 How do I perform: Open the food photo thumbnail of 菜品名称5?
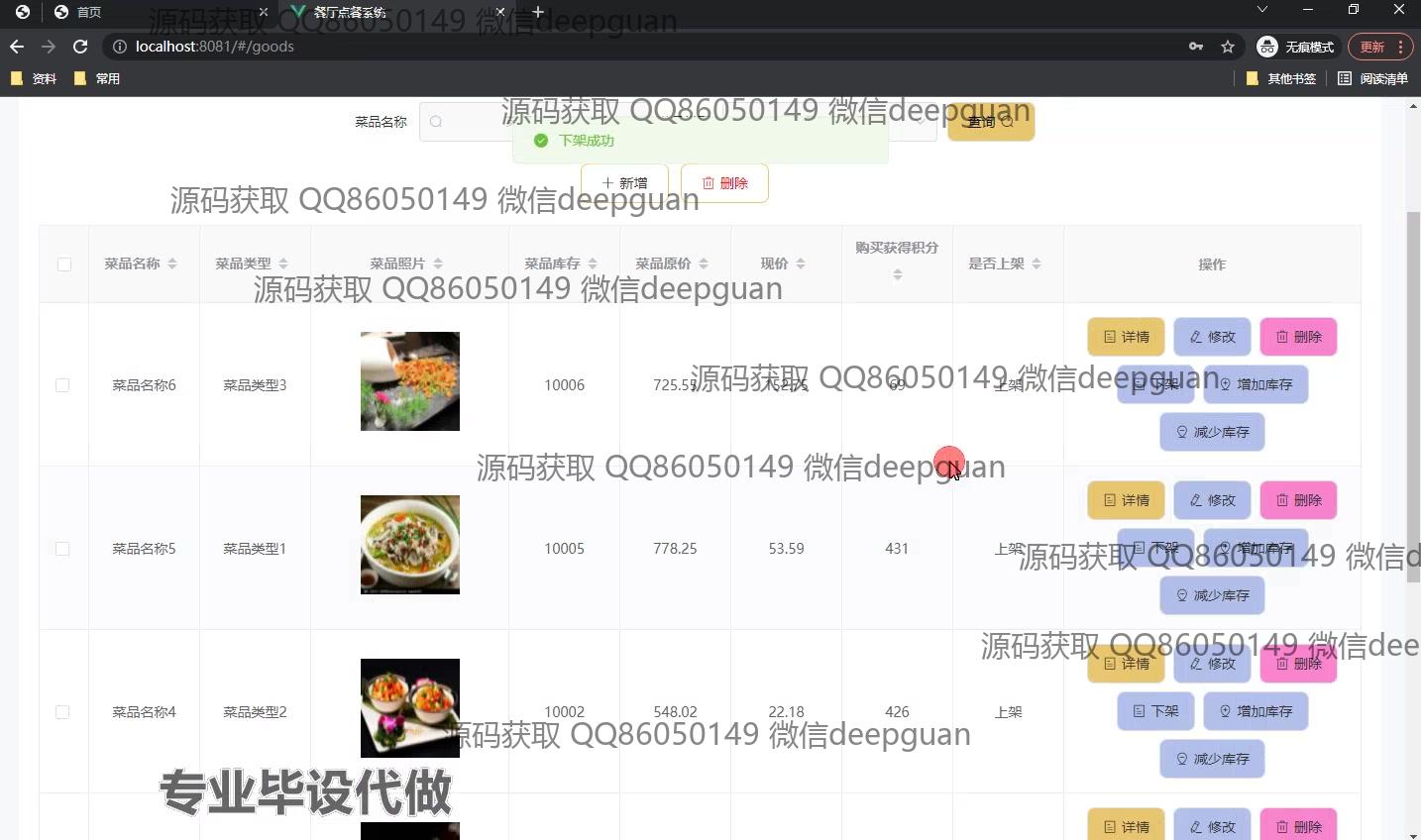[410, 545]
